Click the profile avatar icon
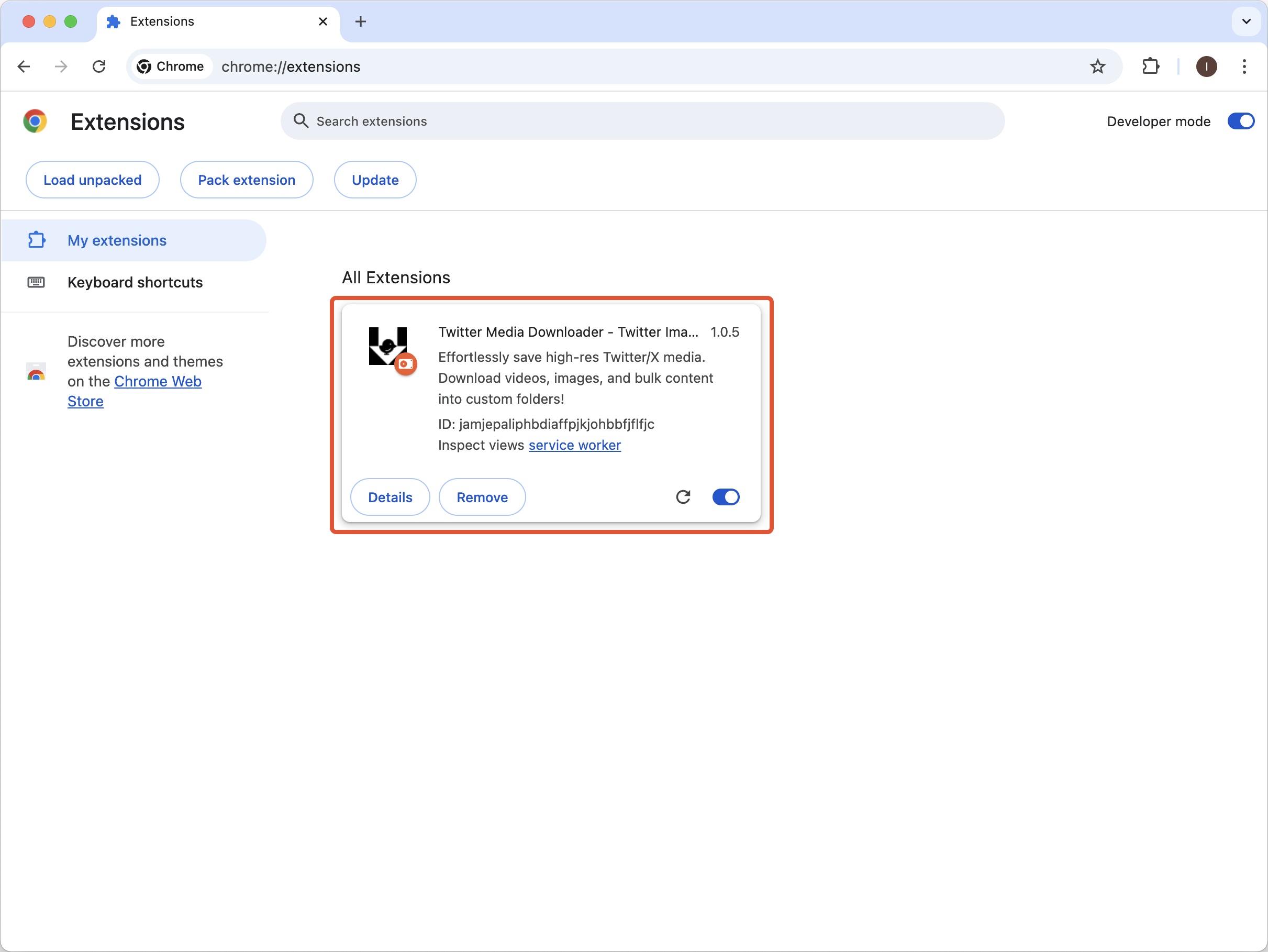 [1206, 67]
